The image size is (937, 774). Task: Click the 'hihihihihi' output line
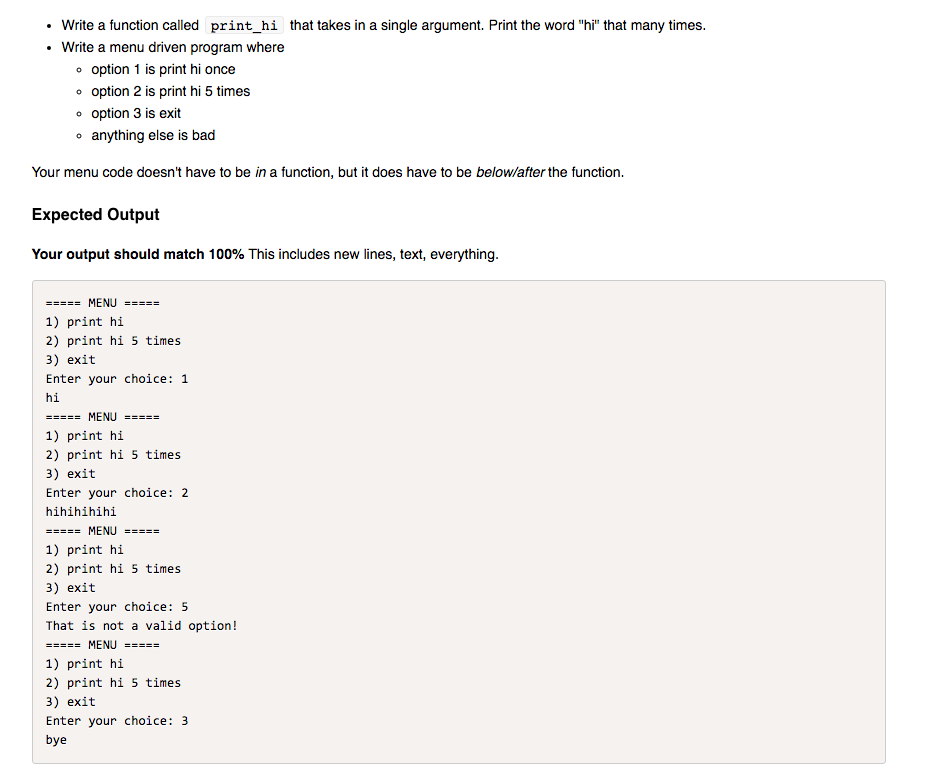pyautogui.click(x=81, y=512)
